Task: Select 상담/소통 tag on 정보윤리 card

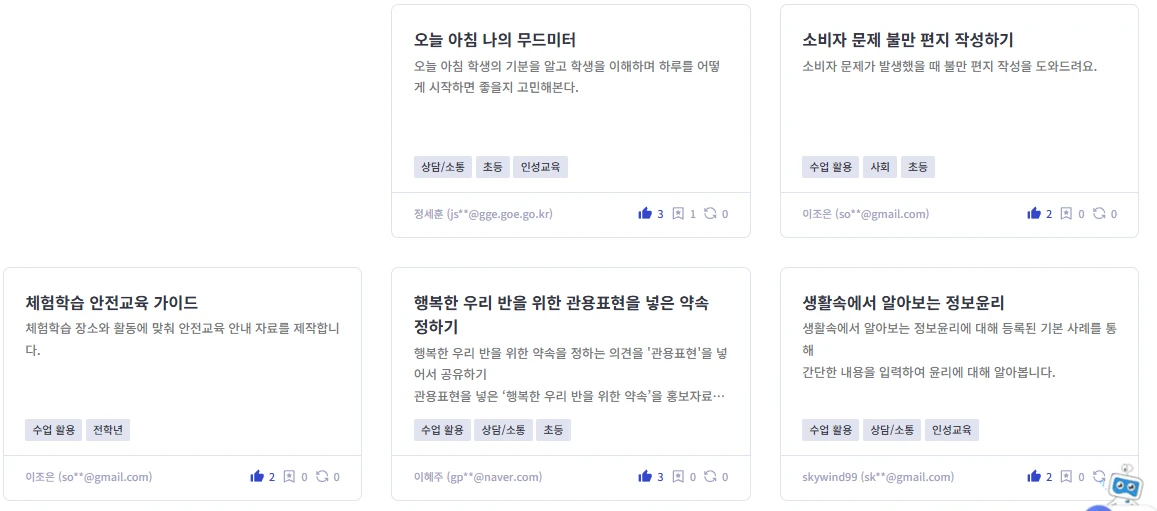Action: click(889, 430)
